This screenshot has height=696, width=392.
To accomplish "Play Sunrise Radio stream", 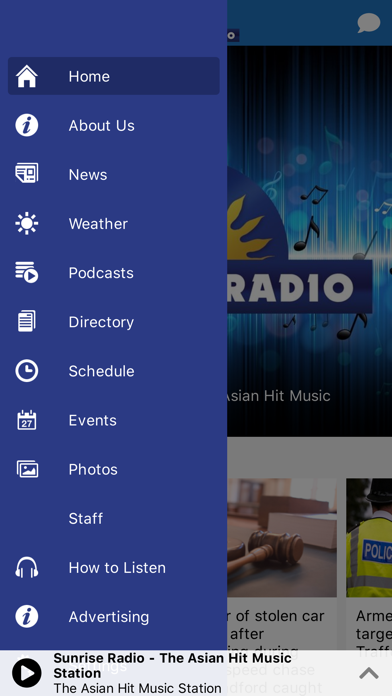I will [27, 673].
